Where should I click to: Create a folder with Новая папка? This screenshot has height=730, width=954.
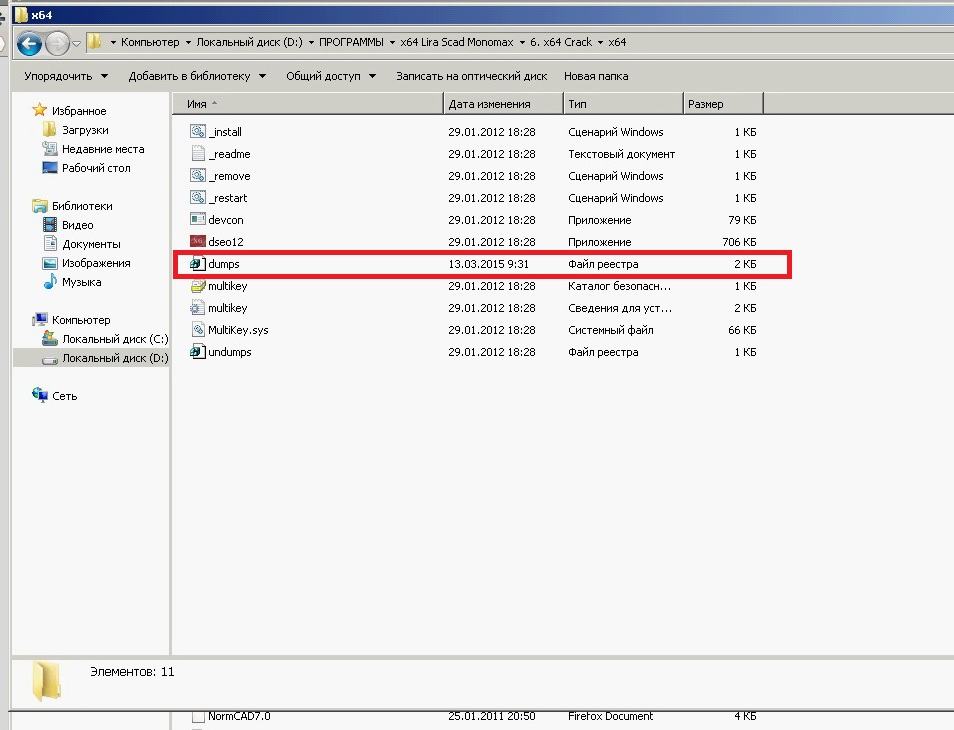[596, 76]
